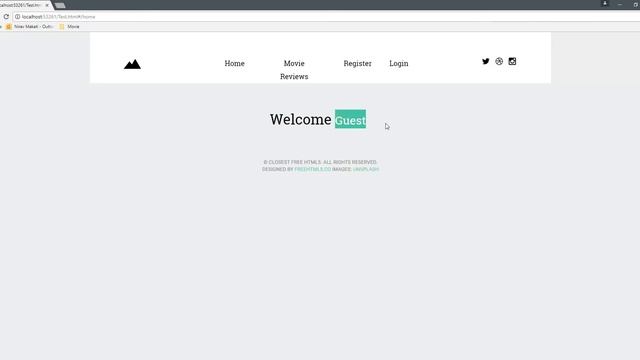Click the address bar URL field

point(327,17)
